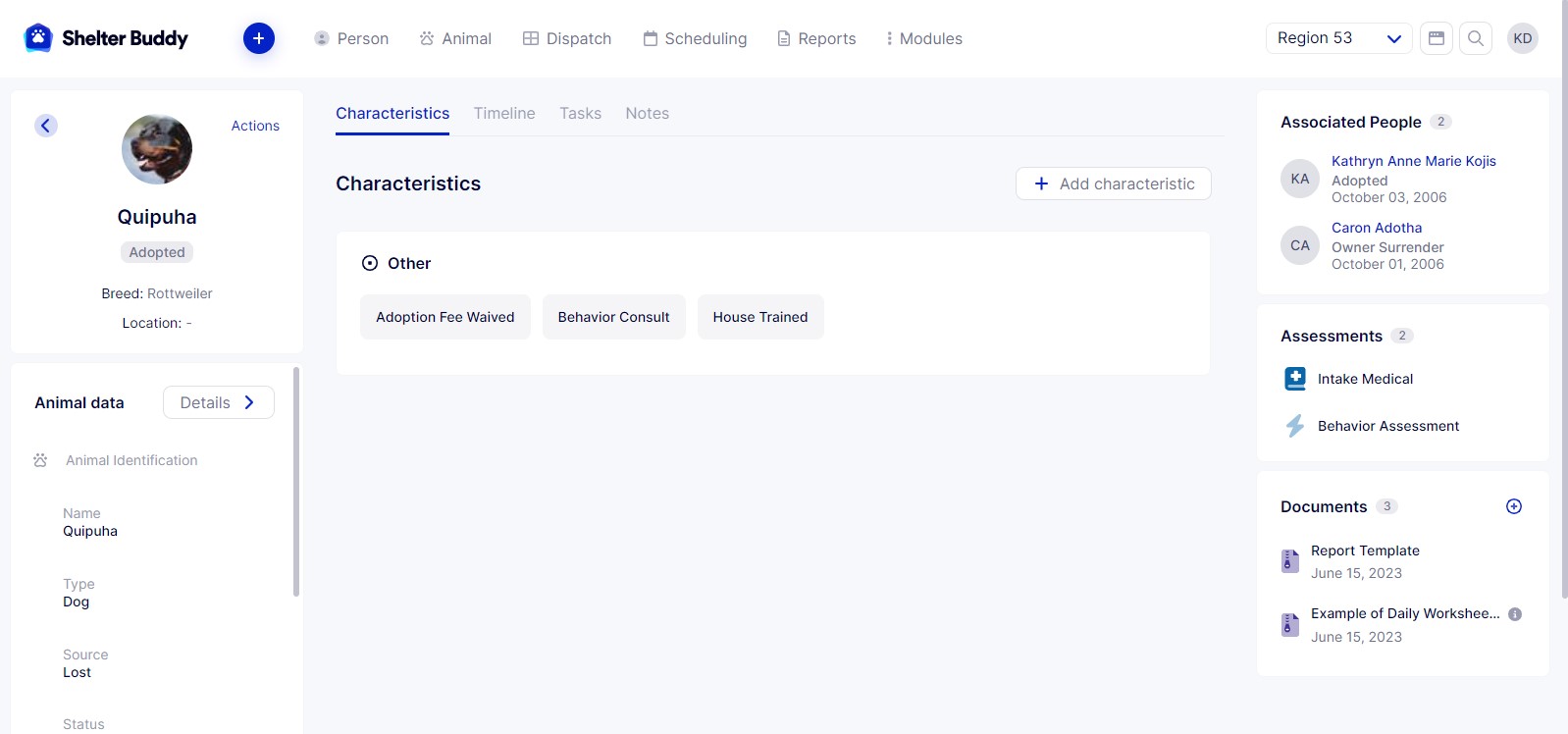Select the House Trained chip
Screen dimensions: 1568x734
[x=760, y=317]
